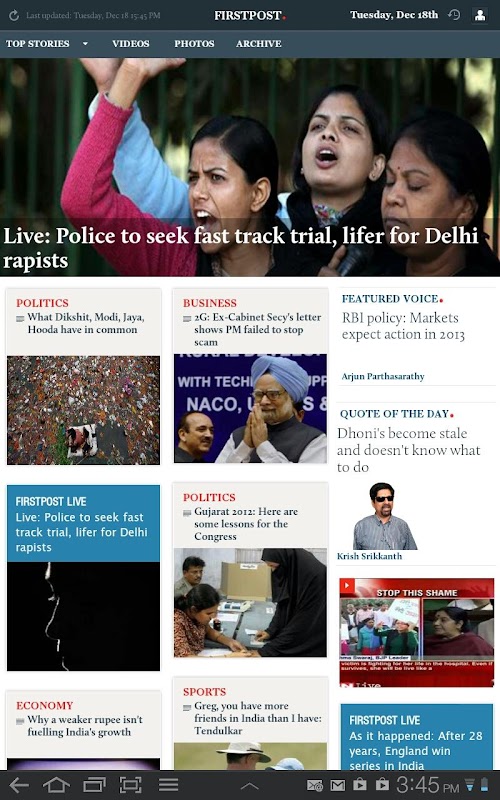Tap the screenshot capture icon
The width and height of the screenshot is (500, 800).
click(131, 785)
